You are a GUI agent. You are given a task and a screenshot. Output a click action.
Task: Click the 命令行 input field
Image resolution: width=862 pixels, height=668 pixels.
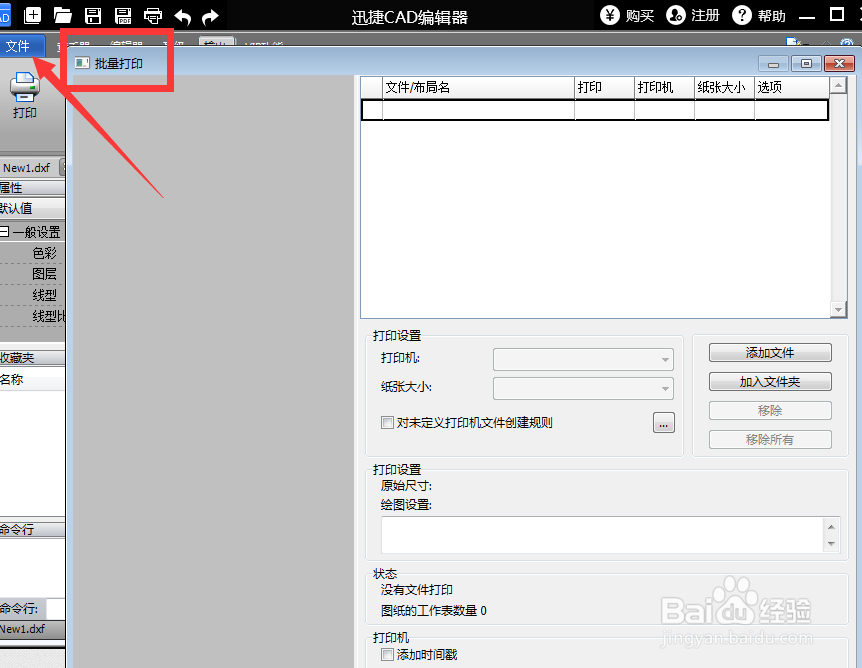(x=56, y=609)
